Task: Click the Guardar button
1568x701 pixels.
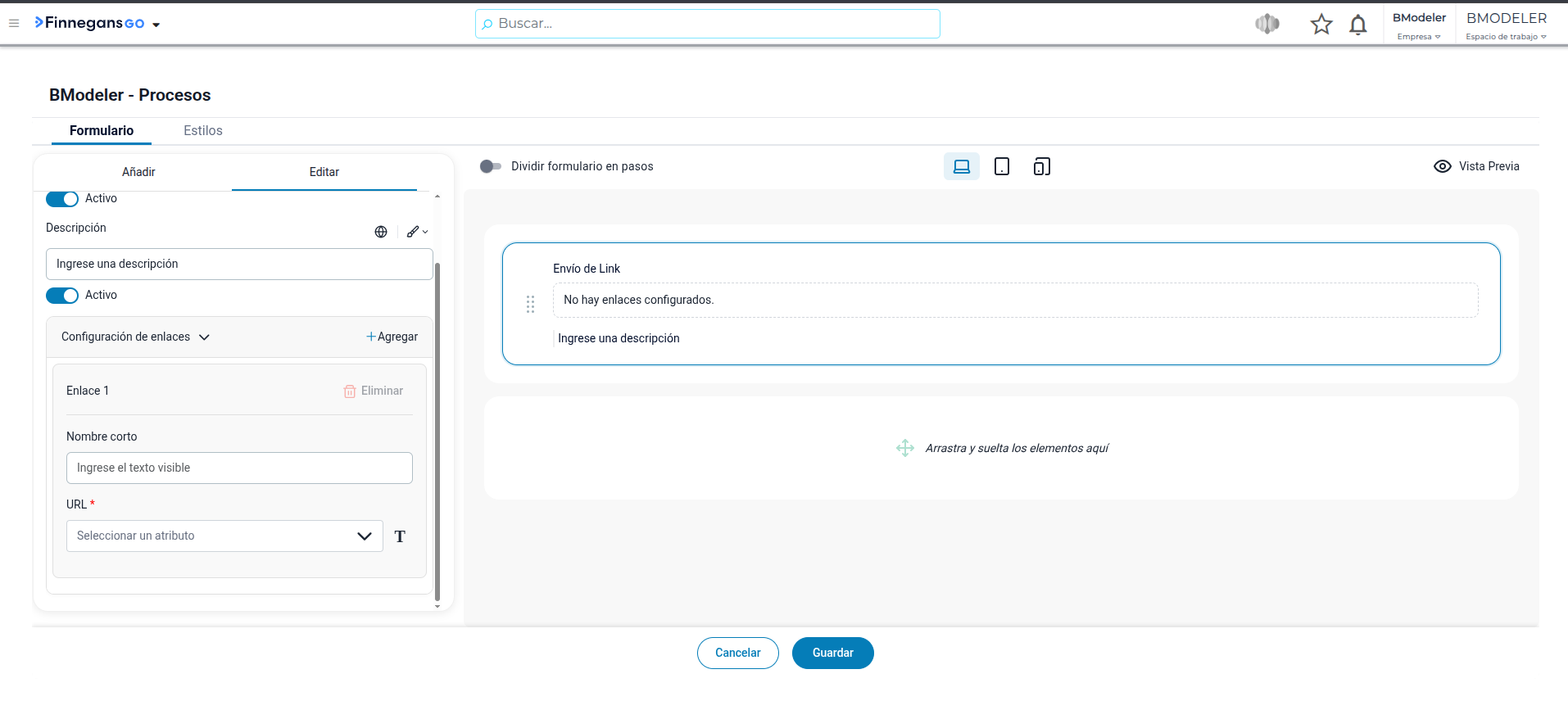Action: pos(833,653)
